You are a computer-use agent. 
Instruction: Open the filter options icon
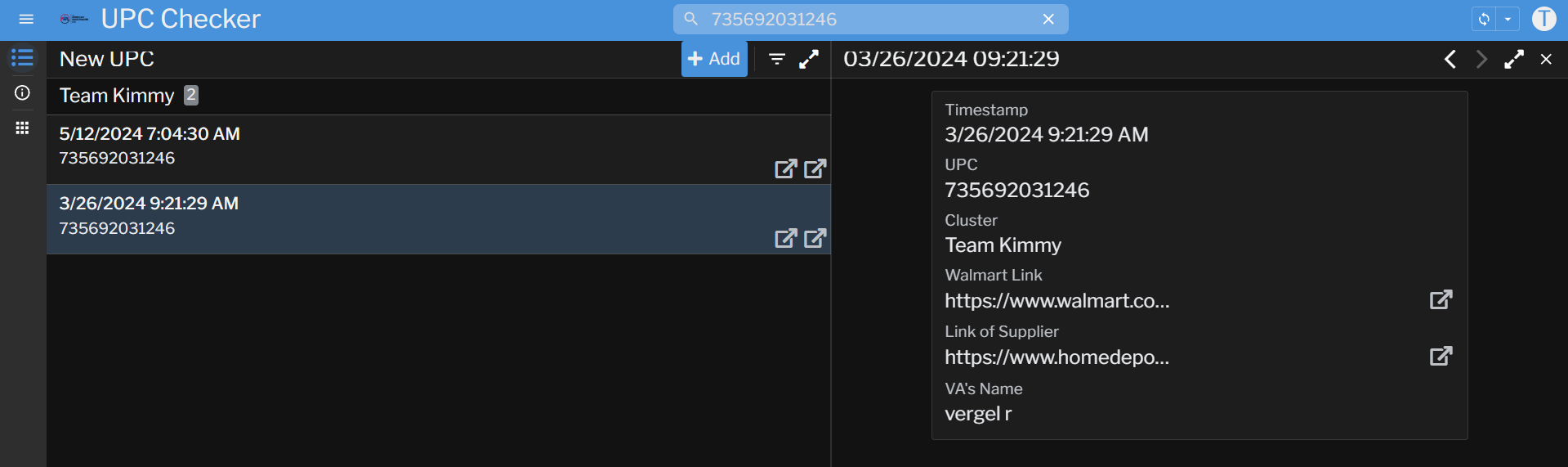click(x=777, y=59)
